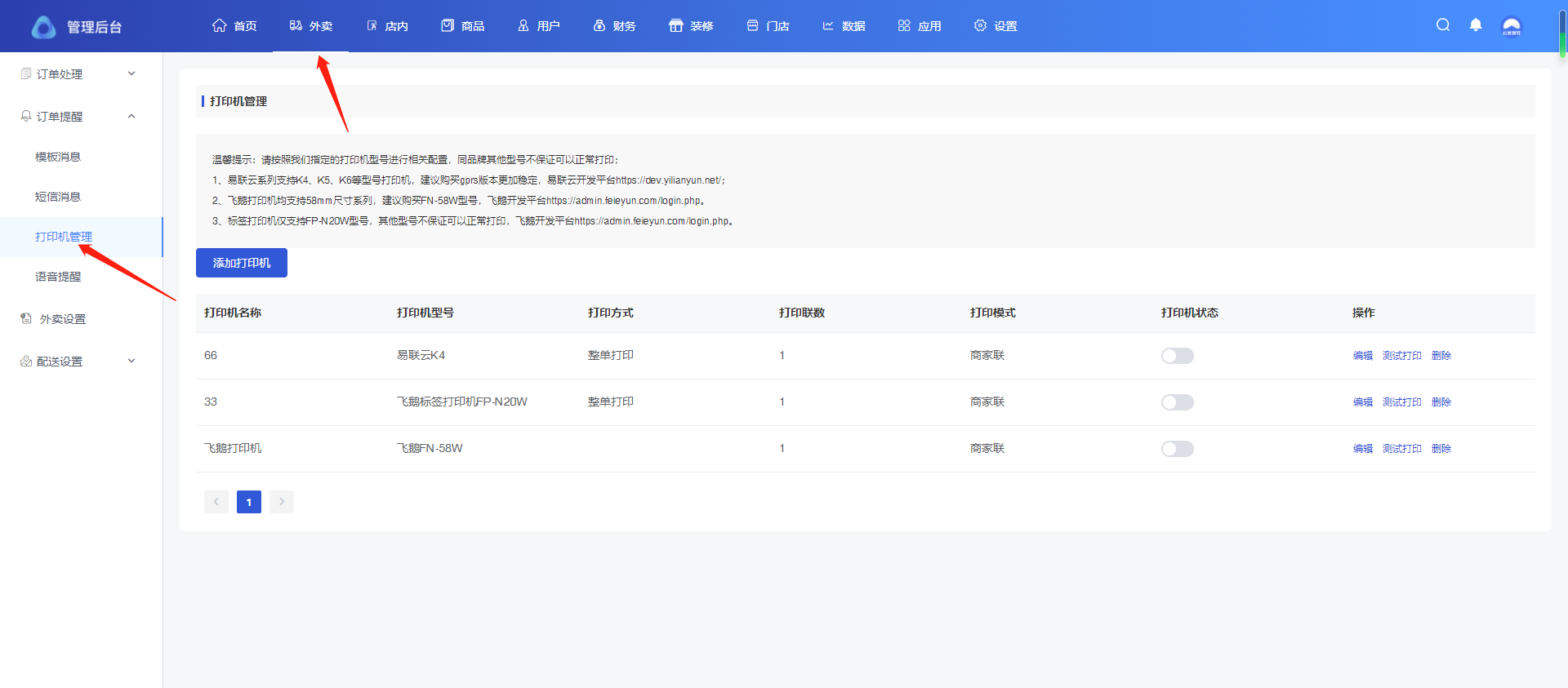Screen dimensions: 1568x688
Task: Click the search magnifier icon in header
Action: click(x=1443, y=25)
